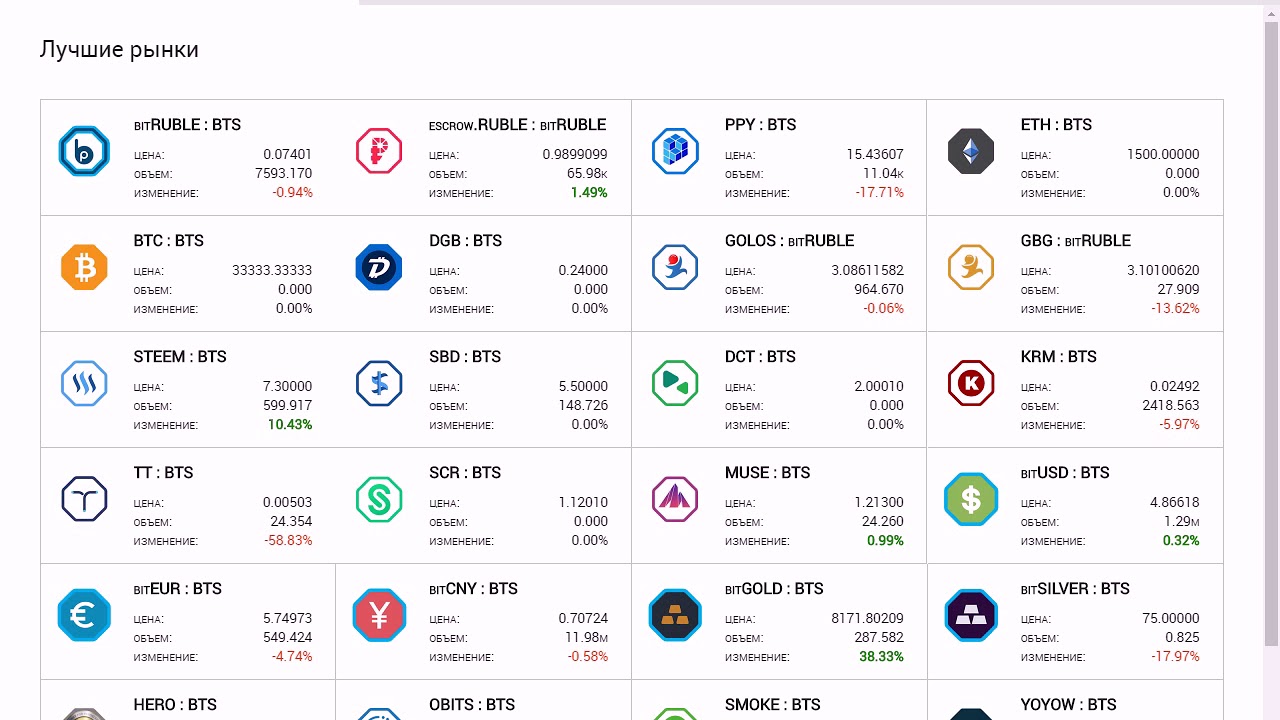Image resolution: width=1280 pixels, height=720 pixels.
Task: Click the bitRUBLE coin icon
Action: pyautogui.click(x=84, y=151)
